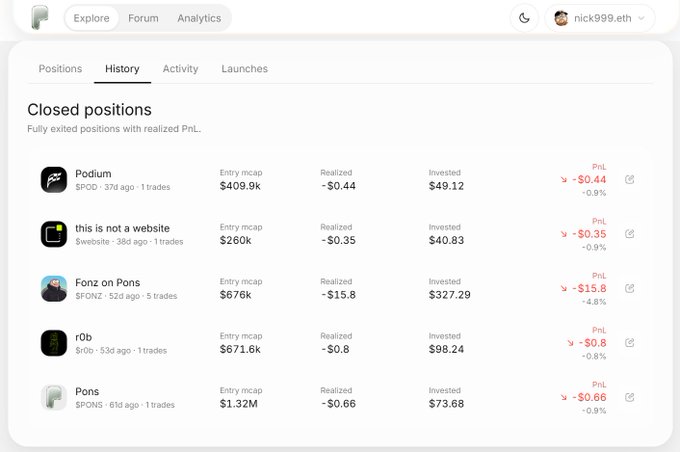Open the Analytics nav item
680x452 pixels.
click(199, 18)
